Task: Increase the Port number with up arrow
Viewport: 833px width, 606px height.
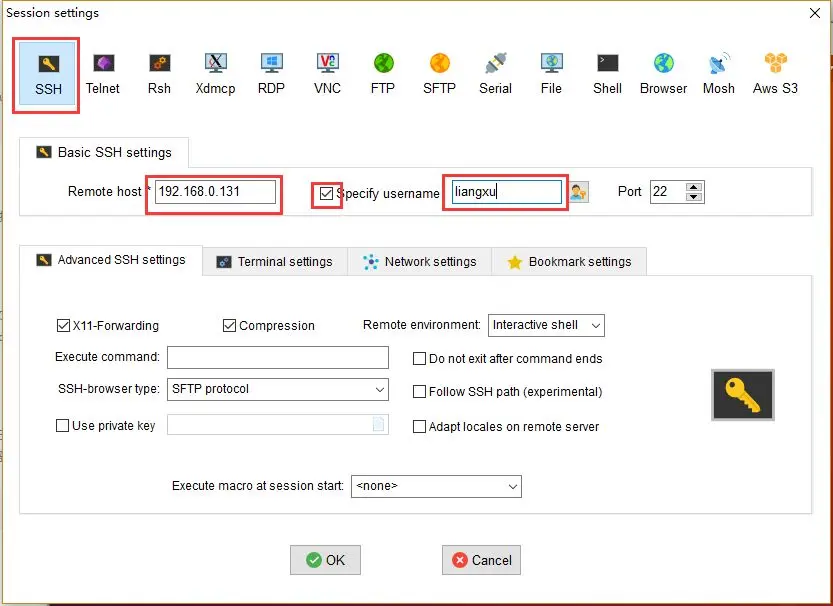Action: point(693,187)
